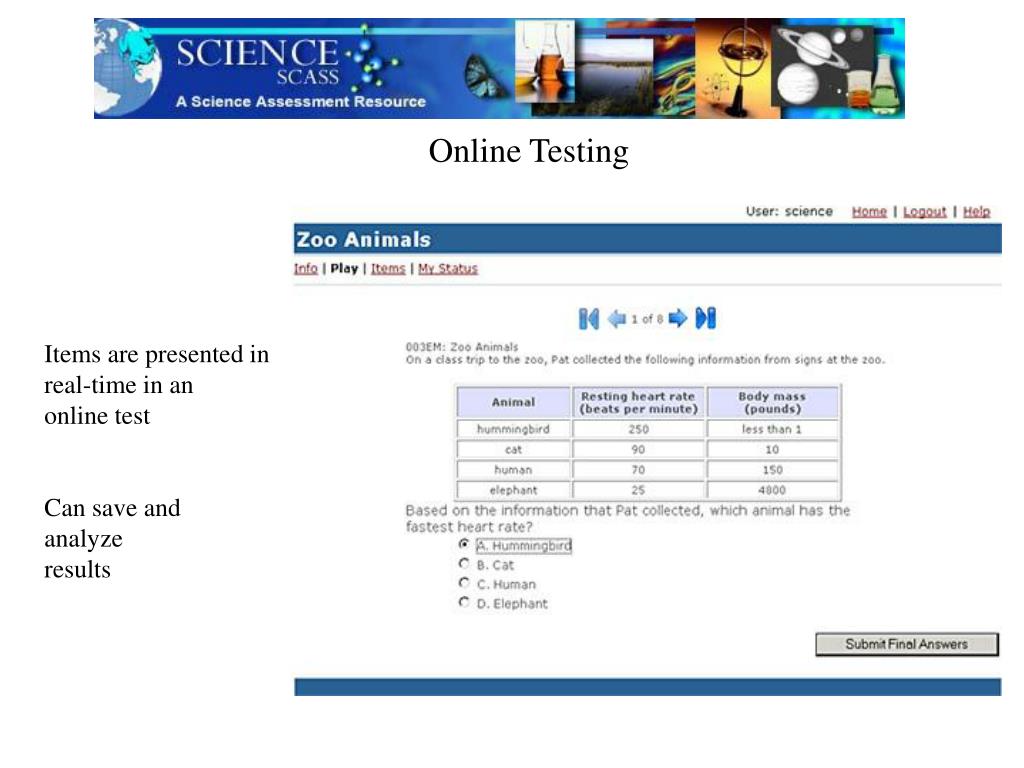
Task: Choose answer B. Cat
Action: (x=464, y=564)
